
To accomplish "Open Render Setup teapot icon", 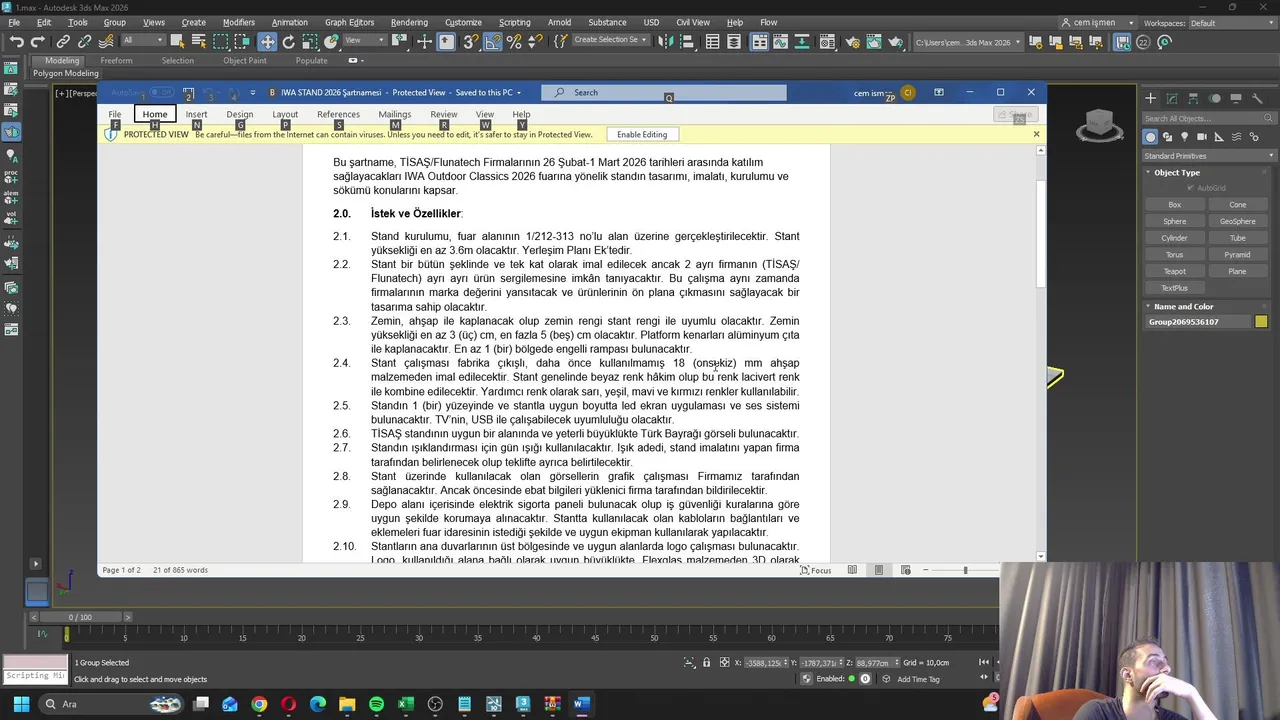I will coord(853,42).
